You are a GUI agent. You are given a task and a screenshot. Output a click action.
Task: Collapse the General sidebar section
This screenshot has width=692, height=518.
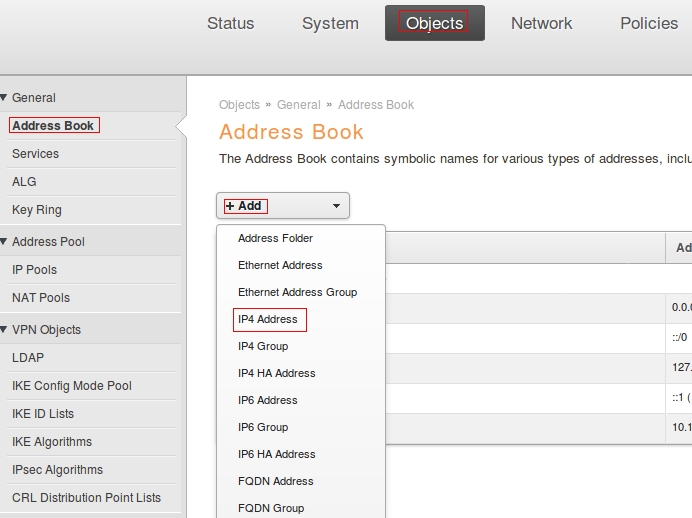tap(33, 98)
